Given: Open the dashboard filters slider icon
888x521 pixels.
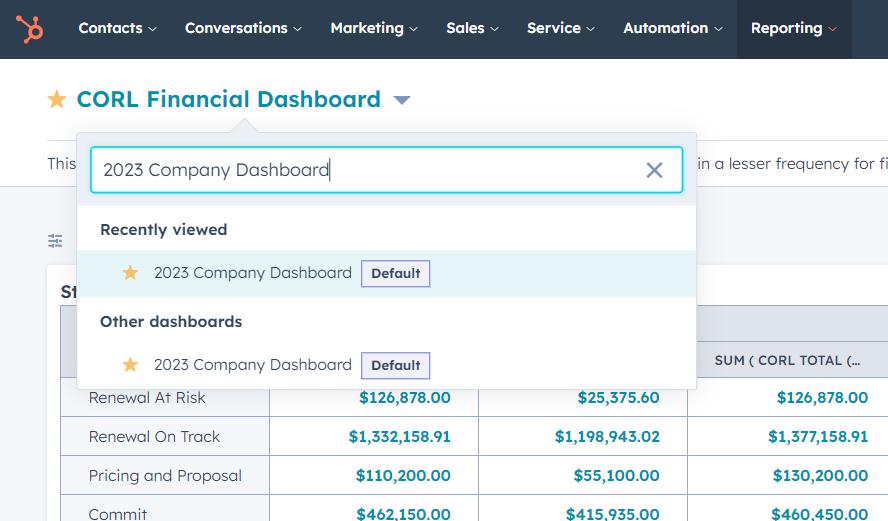Looking at the screenshot, I should (56, 240).
